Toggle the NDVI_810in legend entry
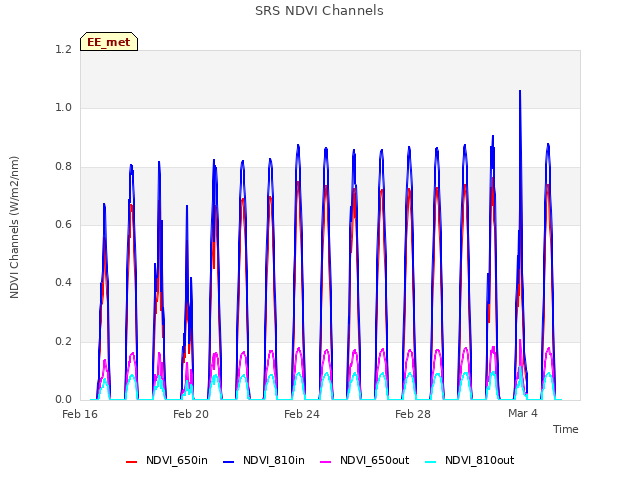 coord(264,460)
